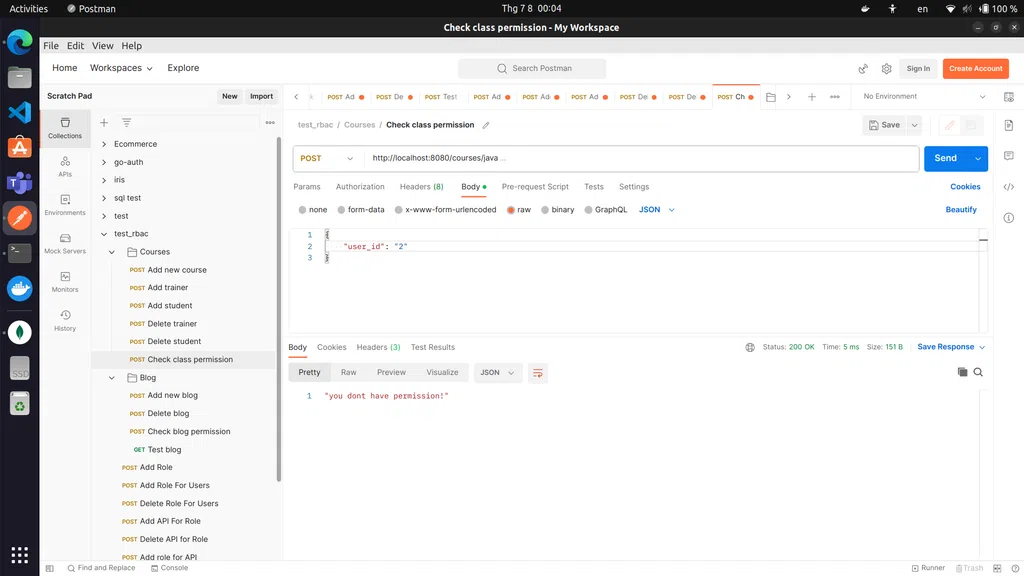1024x576 pixels.
Task: Click the Beautify link
Action: coord(961,210)
